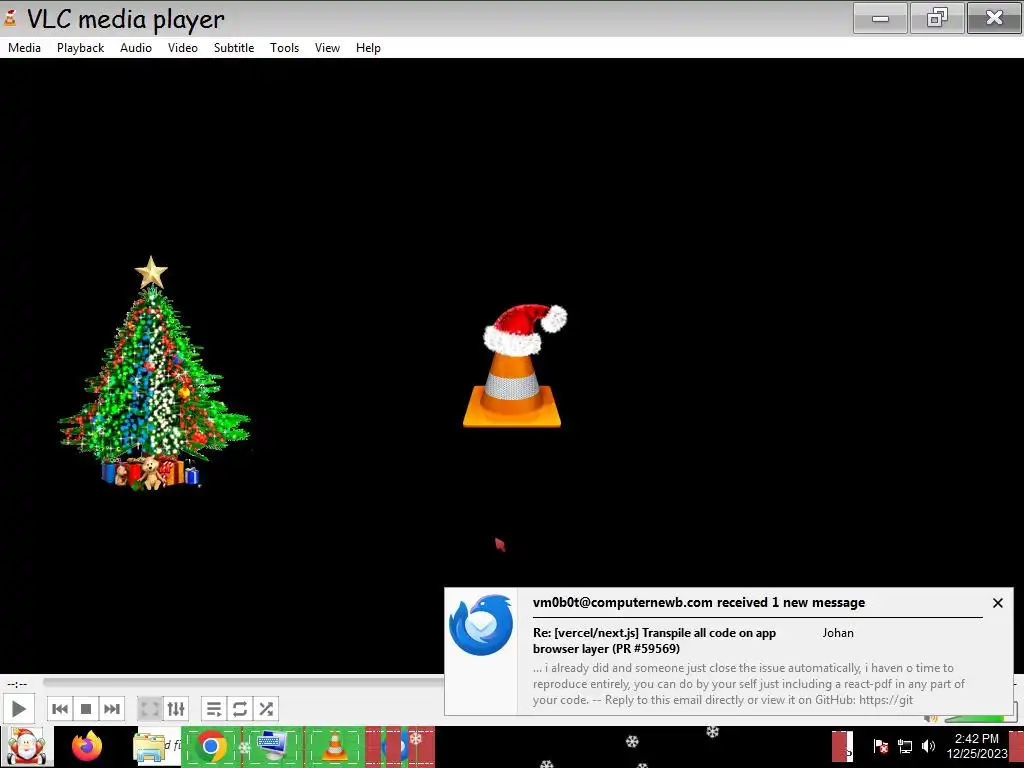Screen dimensions: 1024x768
Task: Restore down the VLC window
Action: click(936, 18)
